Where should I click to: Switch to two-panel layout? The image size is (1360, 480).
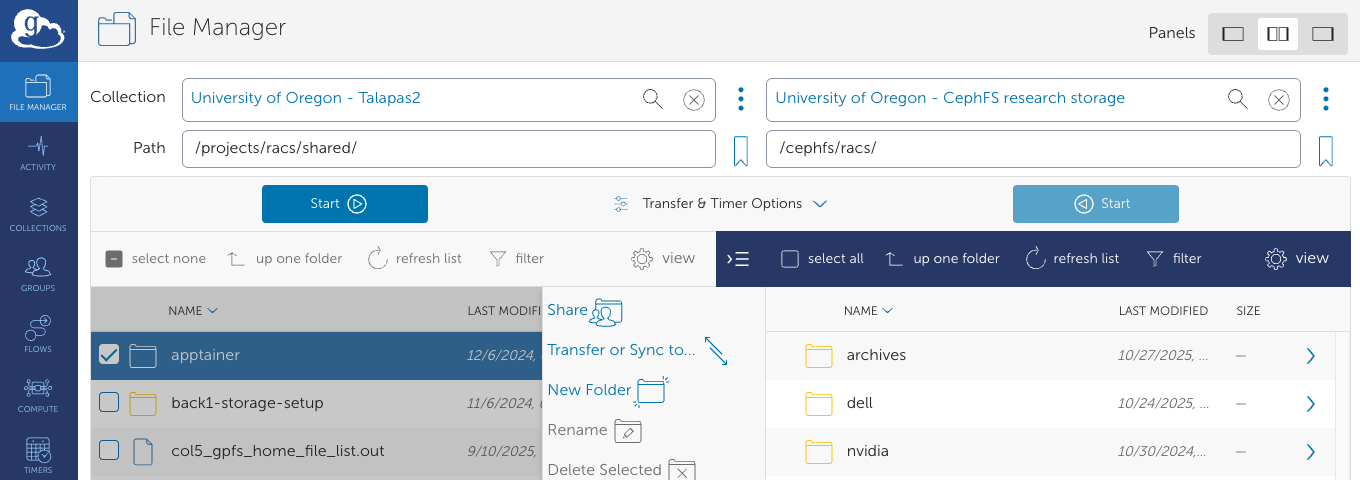coord(1278,34)
